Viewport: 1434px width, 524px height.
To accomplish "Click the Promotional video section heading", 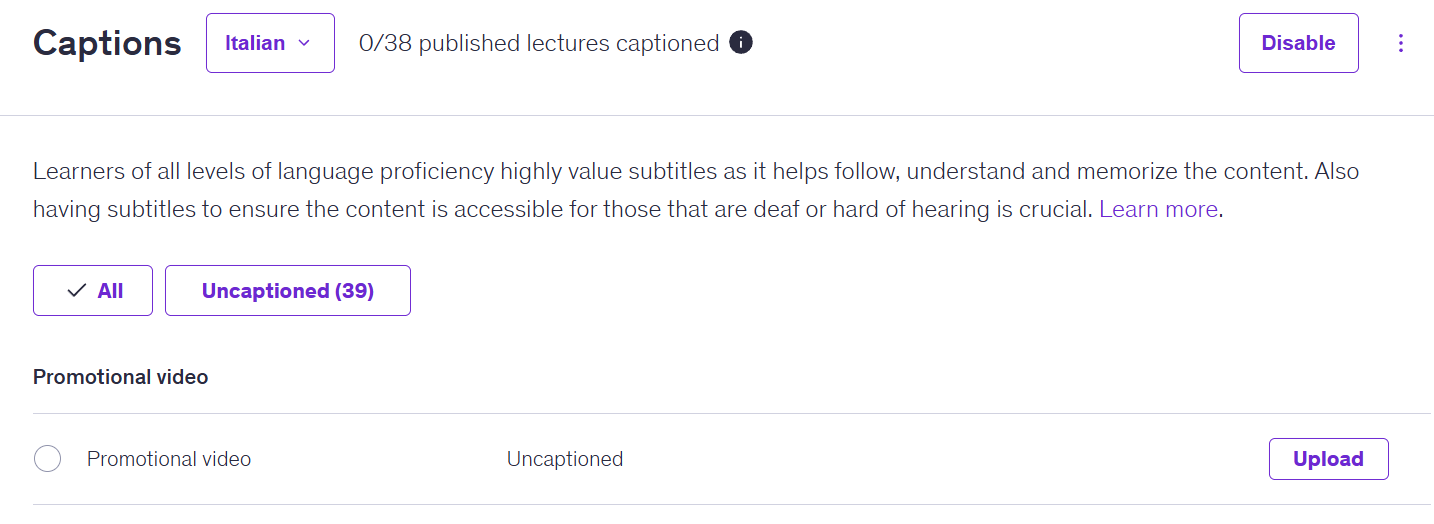I will click(x=121, y=377).
